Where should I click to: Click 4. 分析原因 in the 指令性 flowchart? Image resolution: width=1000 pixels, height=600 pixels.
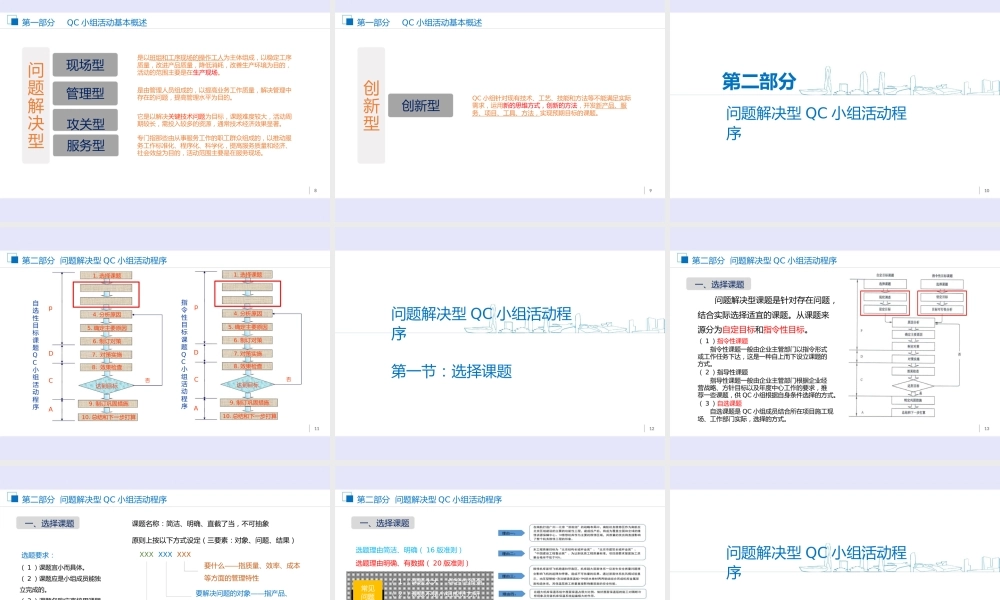coord(247,314)
